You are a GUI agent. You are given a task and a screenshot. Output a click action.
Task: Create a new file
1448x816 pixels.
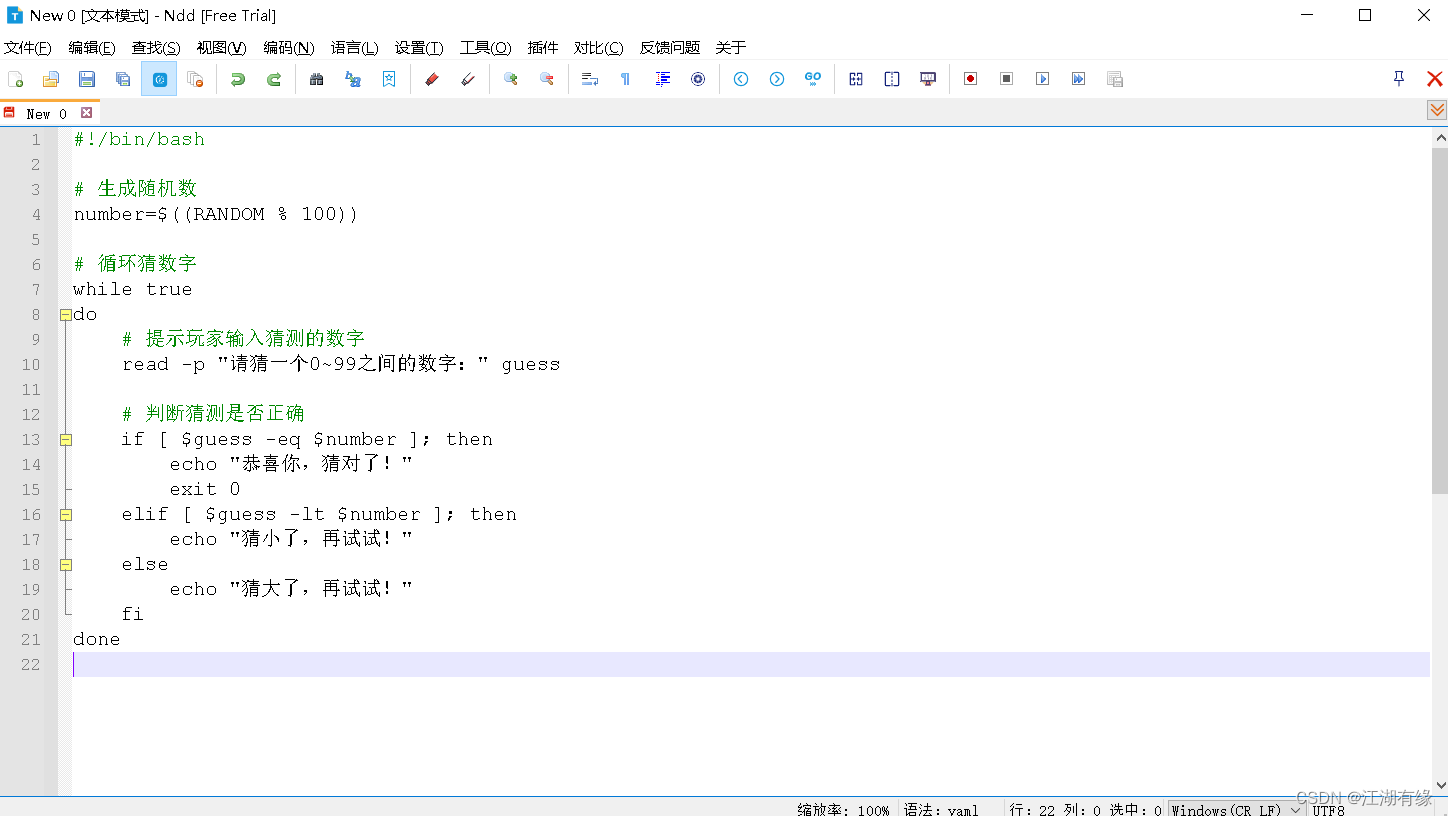16,78
